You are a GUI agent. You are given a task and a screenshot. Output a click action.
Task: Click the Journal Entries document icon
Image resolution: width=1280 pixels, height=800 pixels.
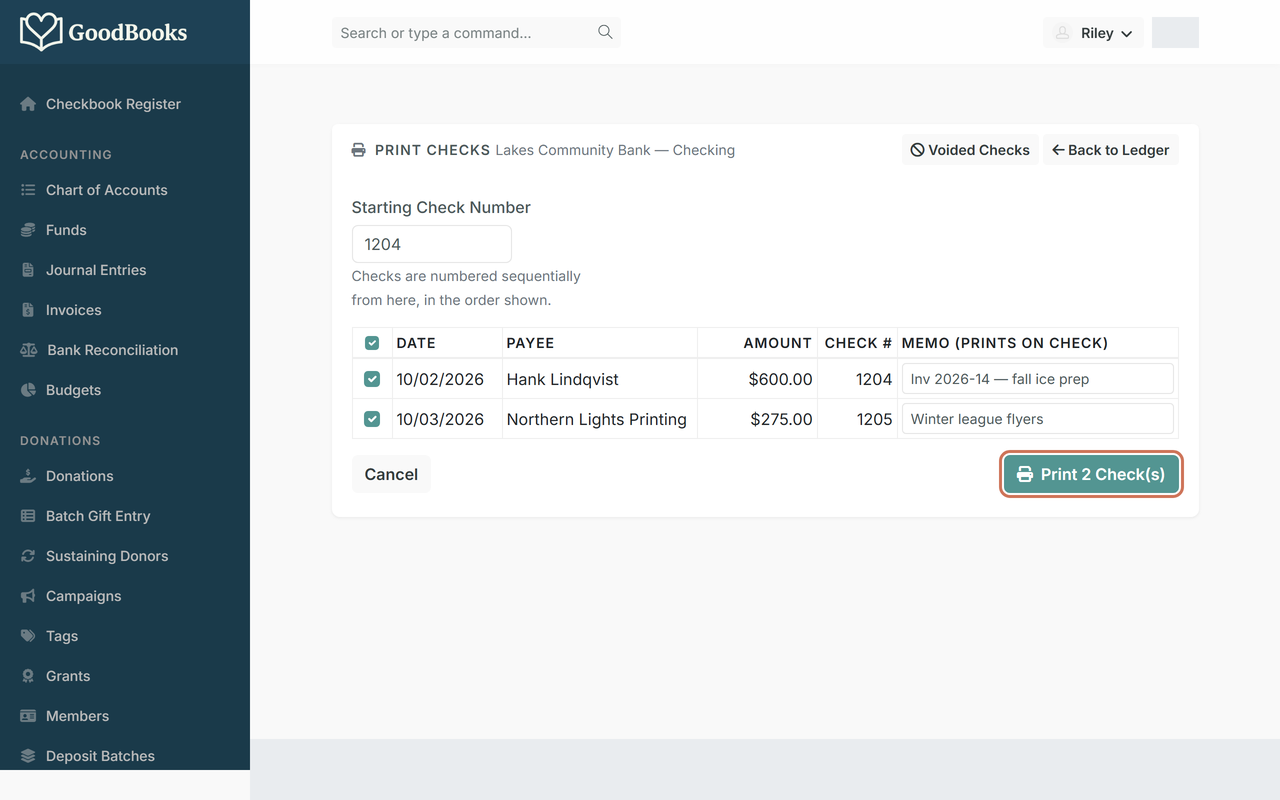pyautogui.click(x=28, y=270)
